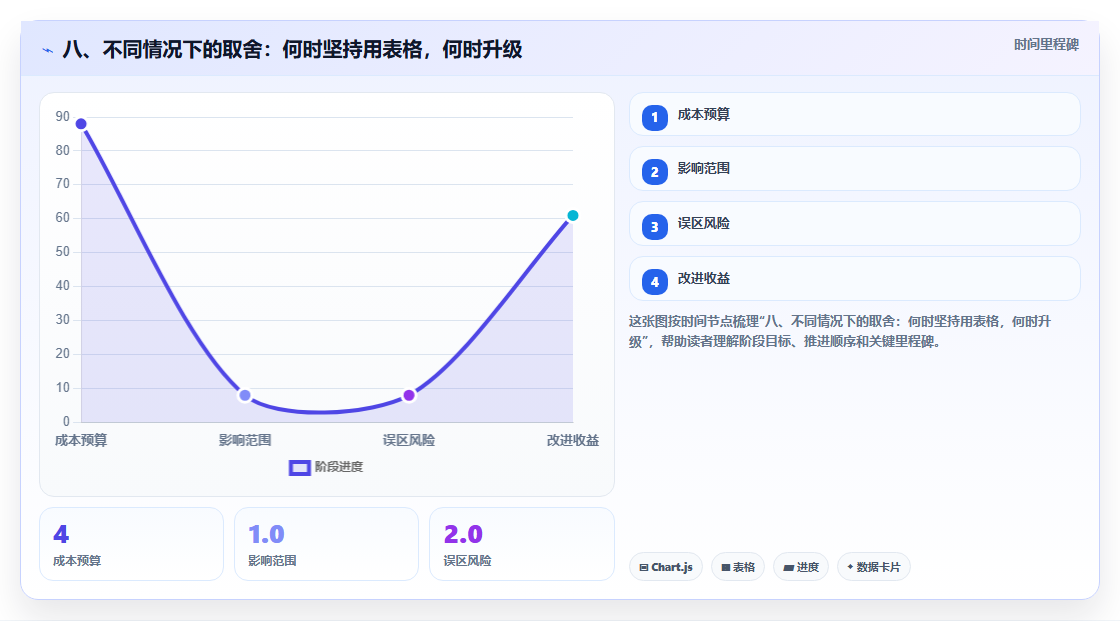Click the number 4 badge for 改进收益

(x=654, y=282)
